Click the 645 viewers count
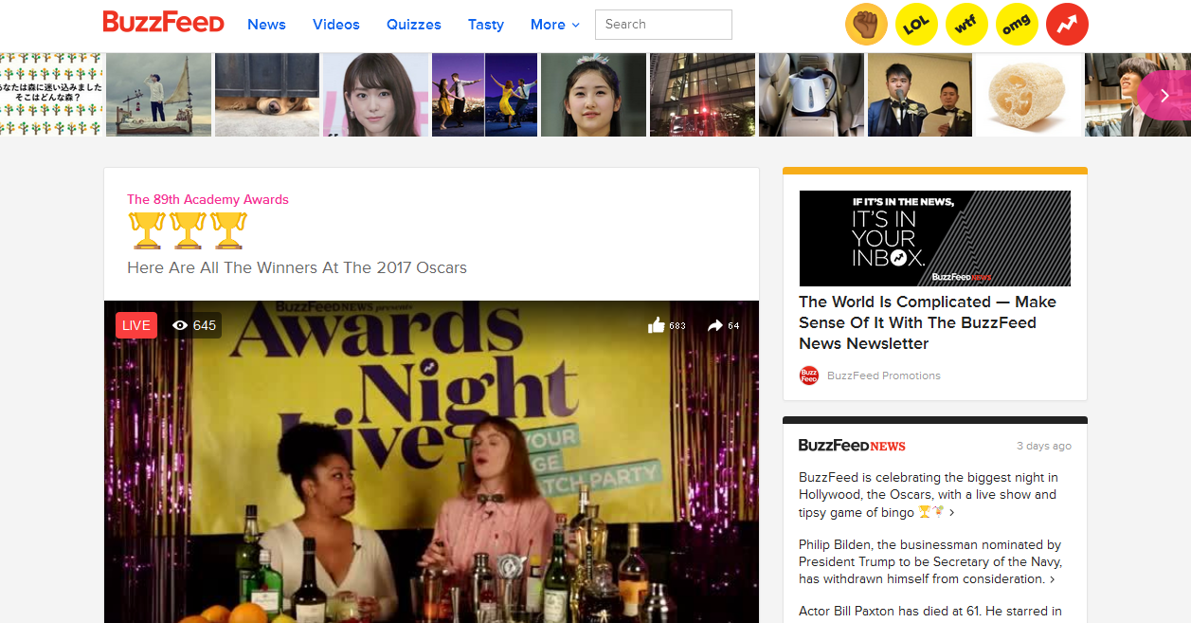 pos(204,325)
